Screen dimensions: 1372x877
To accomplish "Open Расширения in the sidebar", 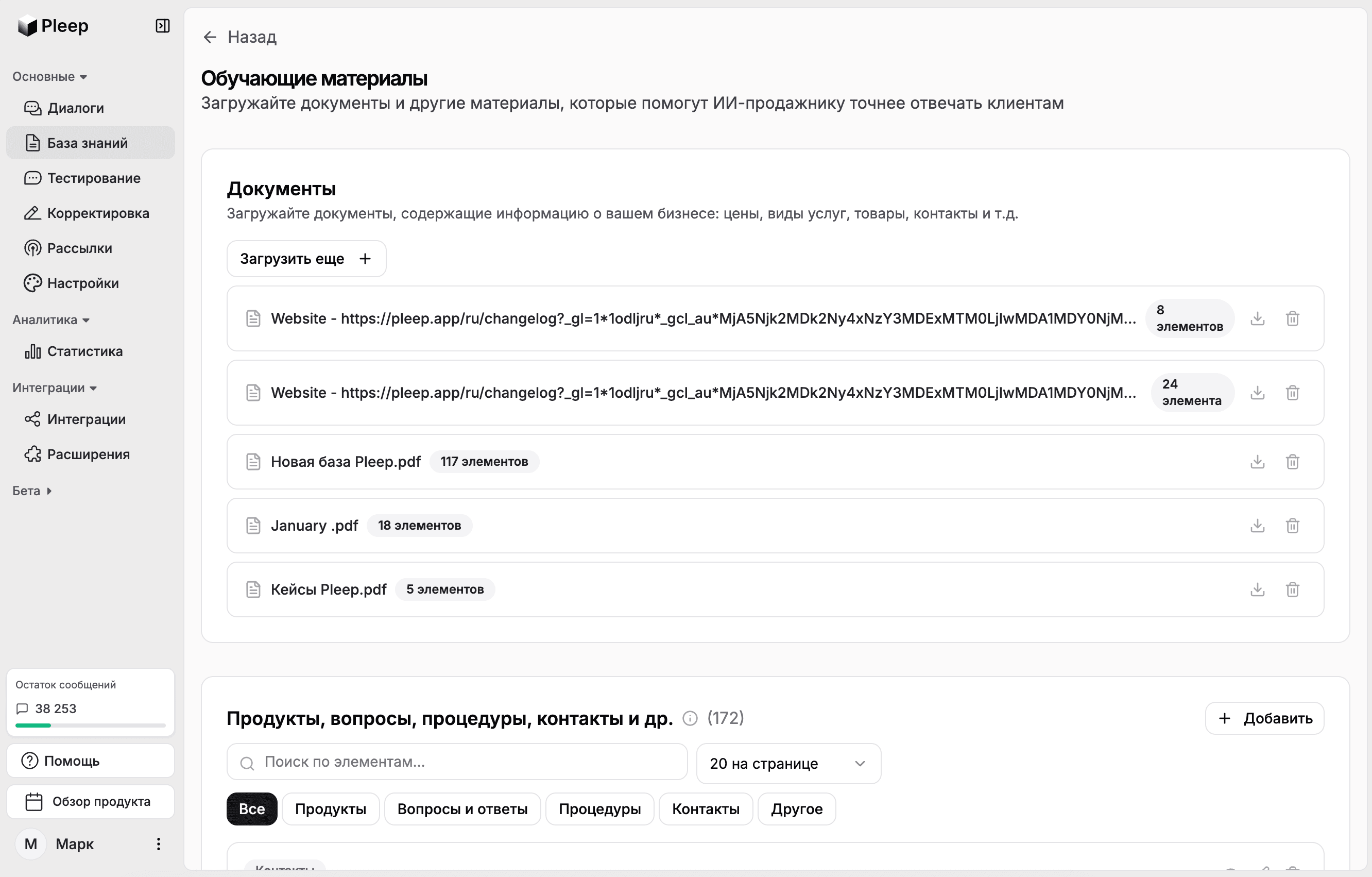I will (x=88, y=454).
